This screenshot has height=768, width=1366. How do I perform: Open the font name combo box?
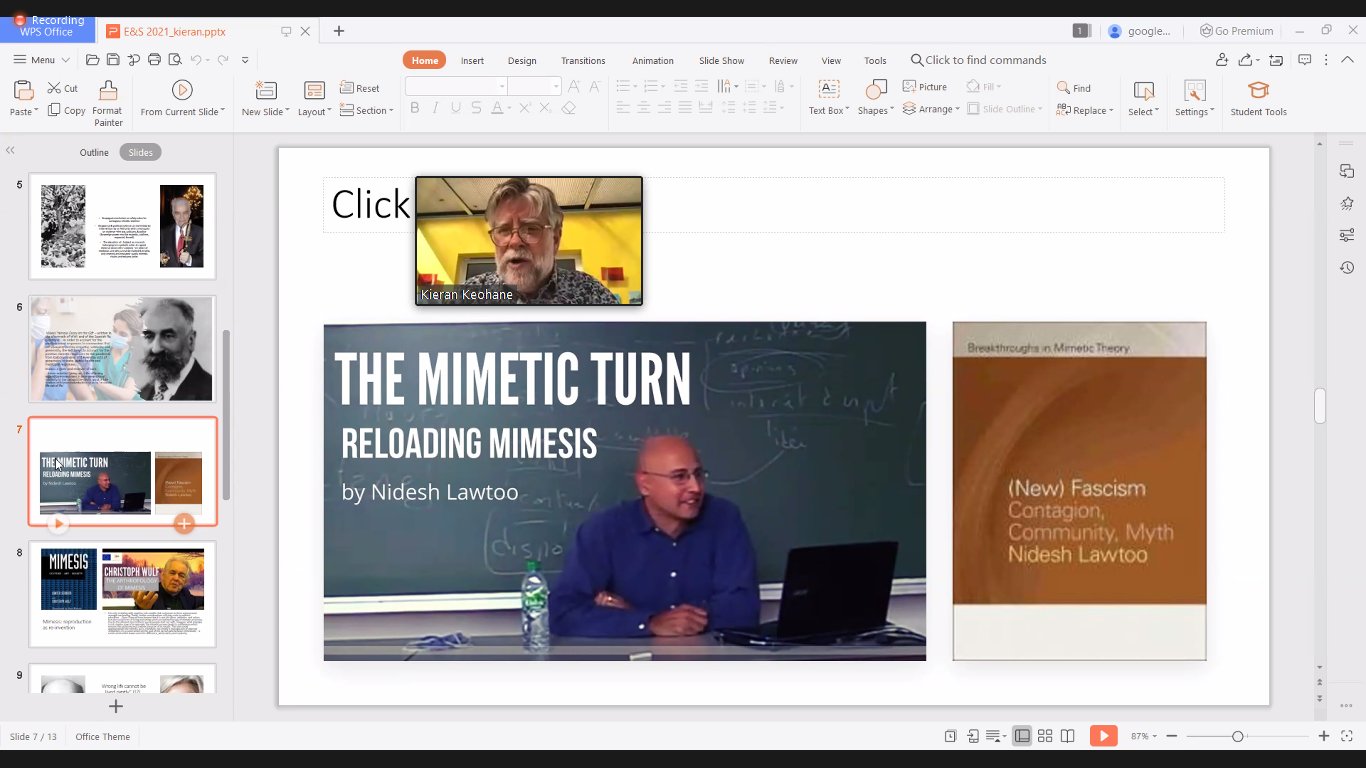[456, 87]
